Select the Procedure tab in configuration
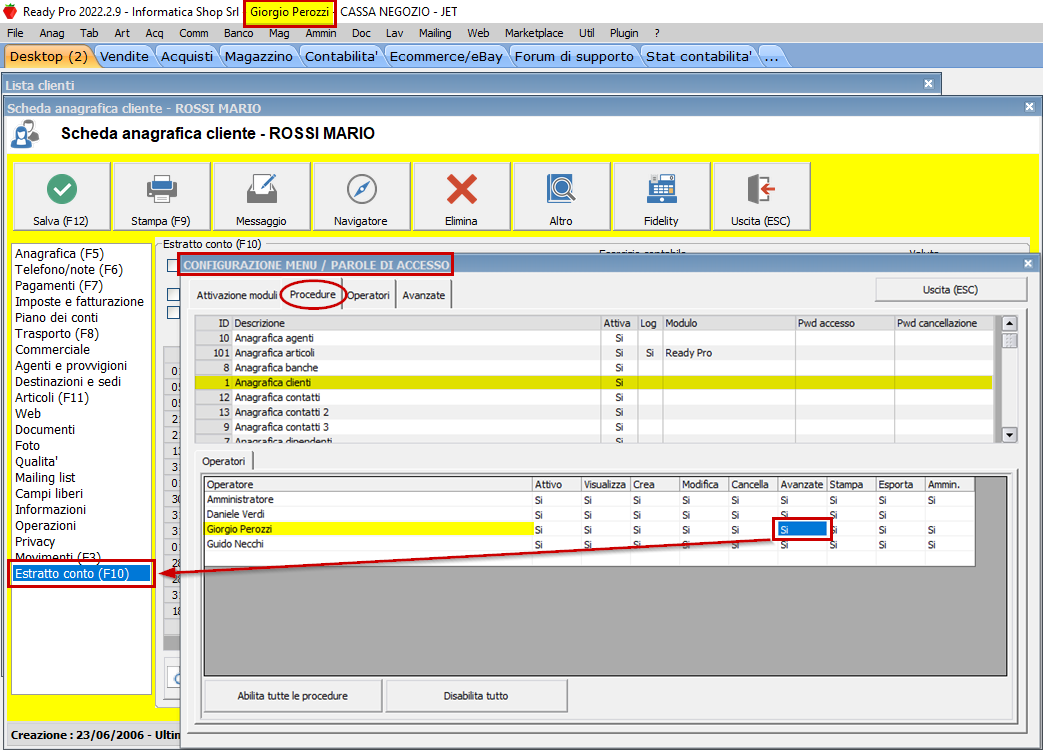1043x750 pixels. tap(313, 295)
